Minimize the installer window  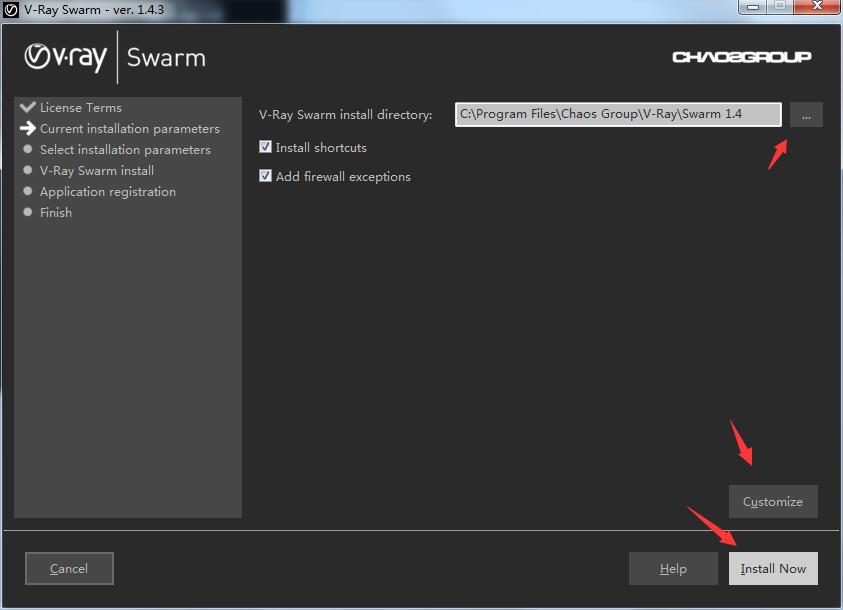752,6
